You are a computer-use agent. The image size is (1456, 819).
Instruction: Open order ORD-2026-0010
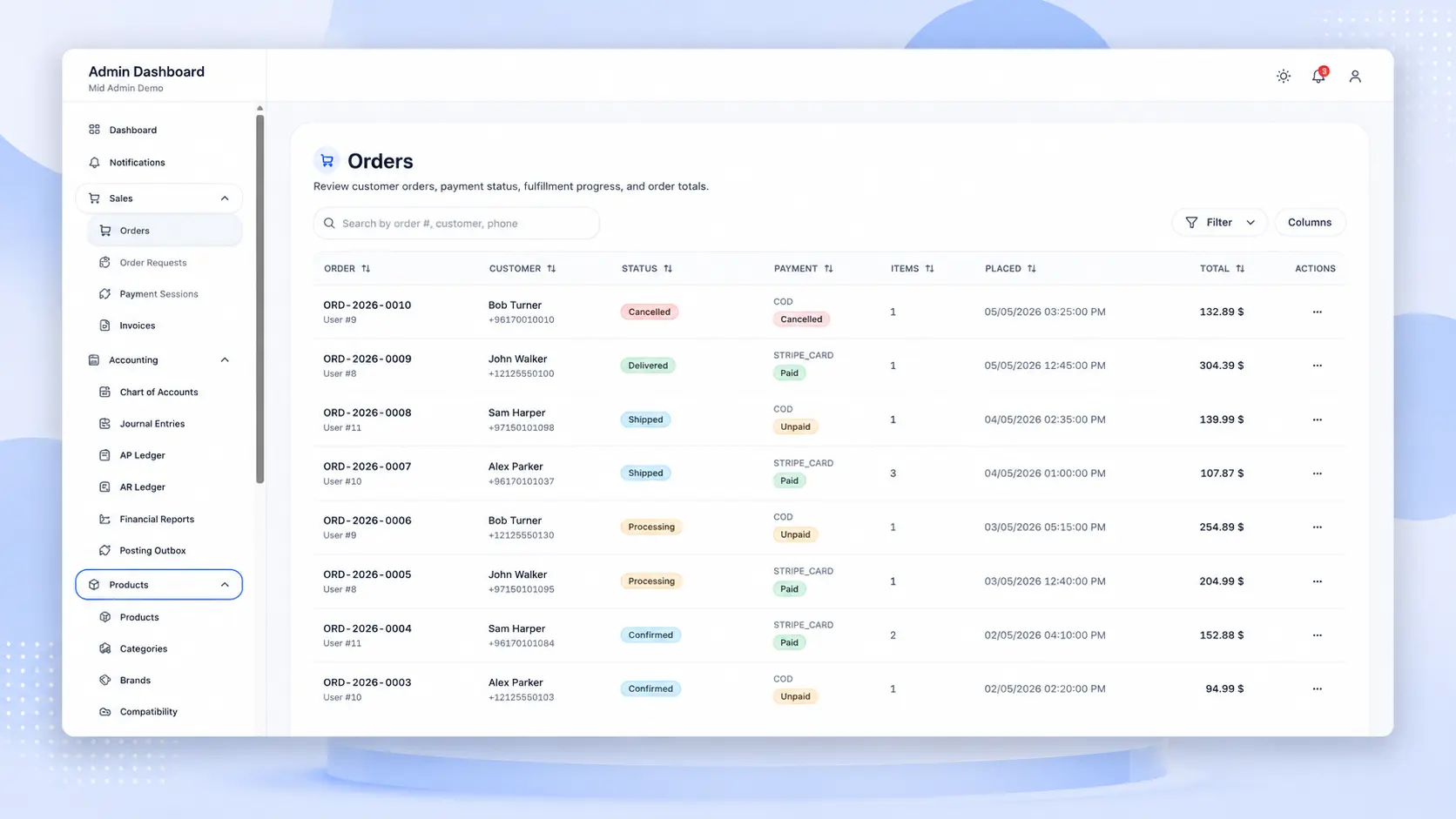367,305
